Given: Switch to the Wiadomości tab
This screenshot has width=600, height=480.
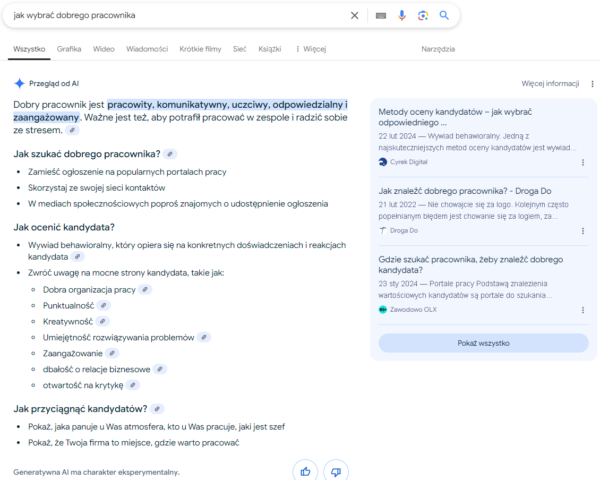Looking at the screenshot, I should [x=147, y=49].
